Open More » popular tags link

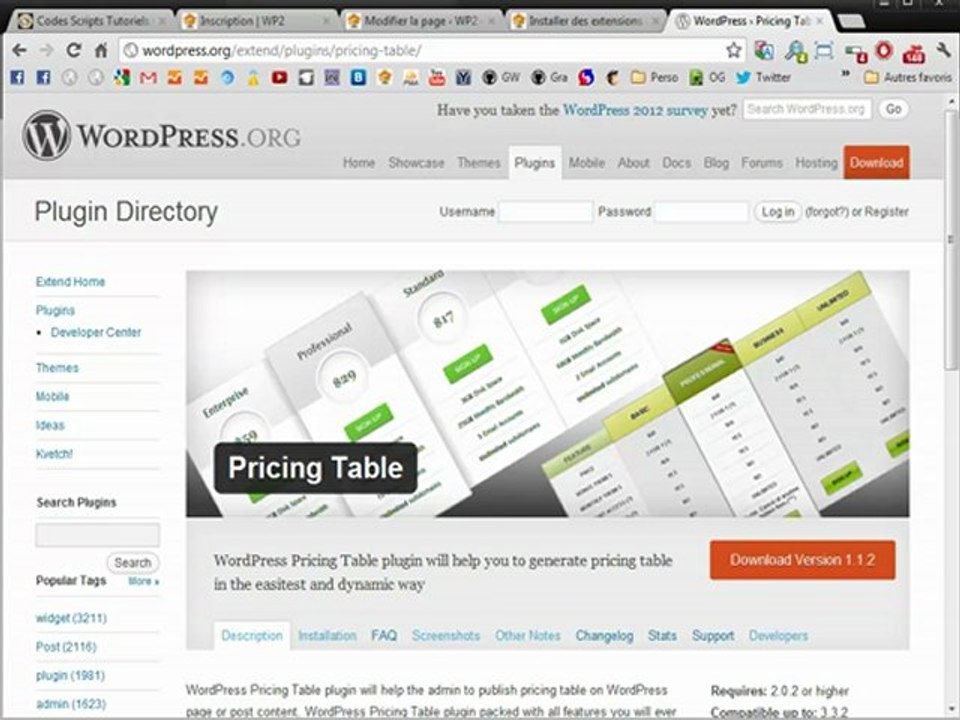pyautogui.click(x=144, y=581)
